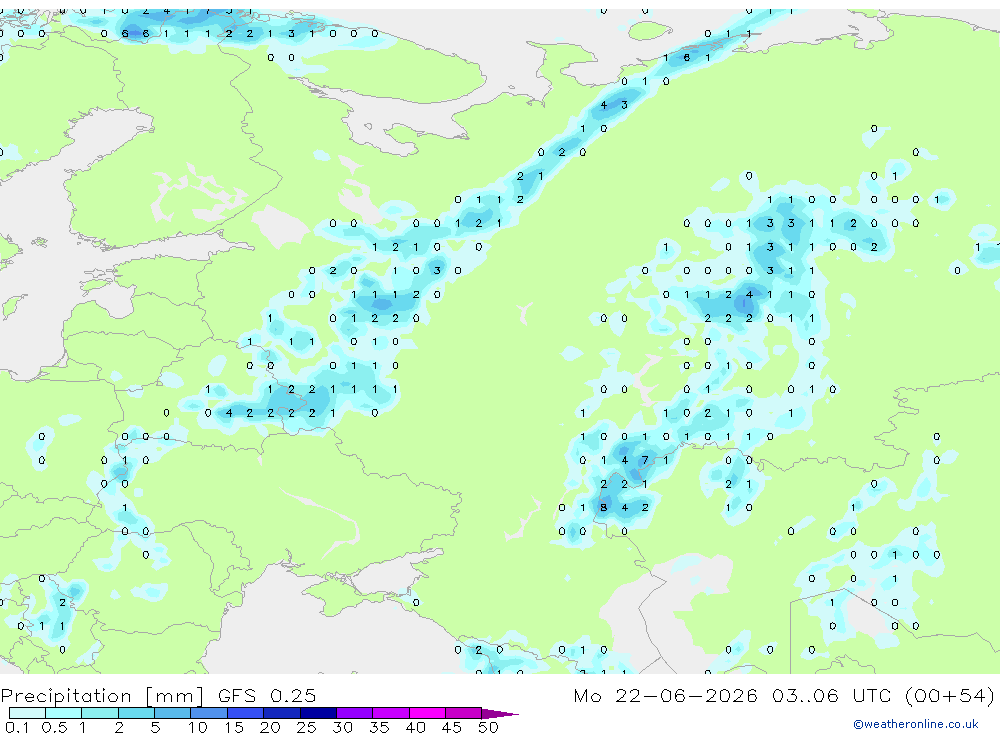Click the 1–2 mm legend color swatch

[x=99, y=713]
